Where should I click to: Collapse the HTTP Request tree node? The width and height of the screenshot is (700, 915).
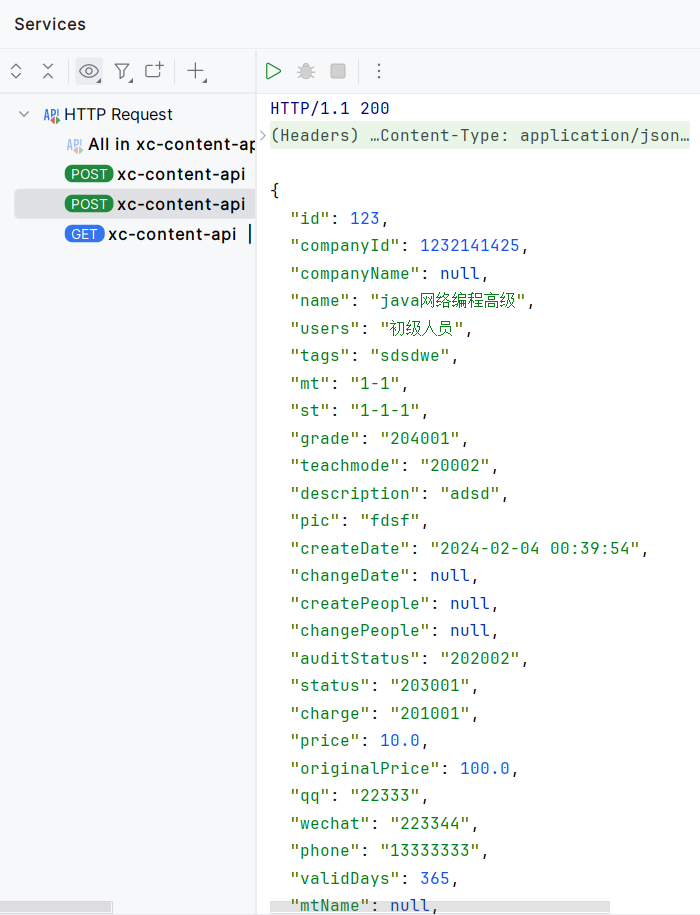pyautogui.click(x=24, y=114)
